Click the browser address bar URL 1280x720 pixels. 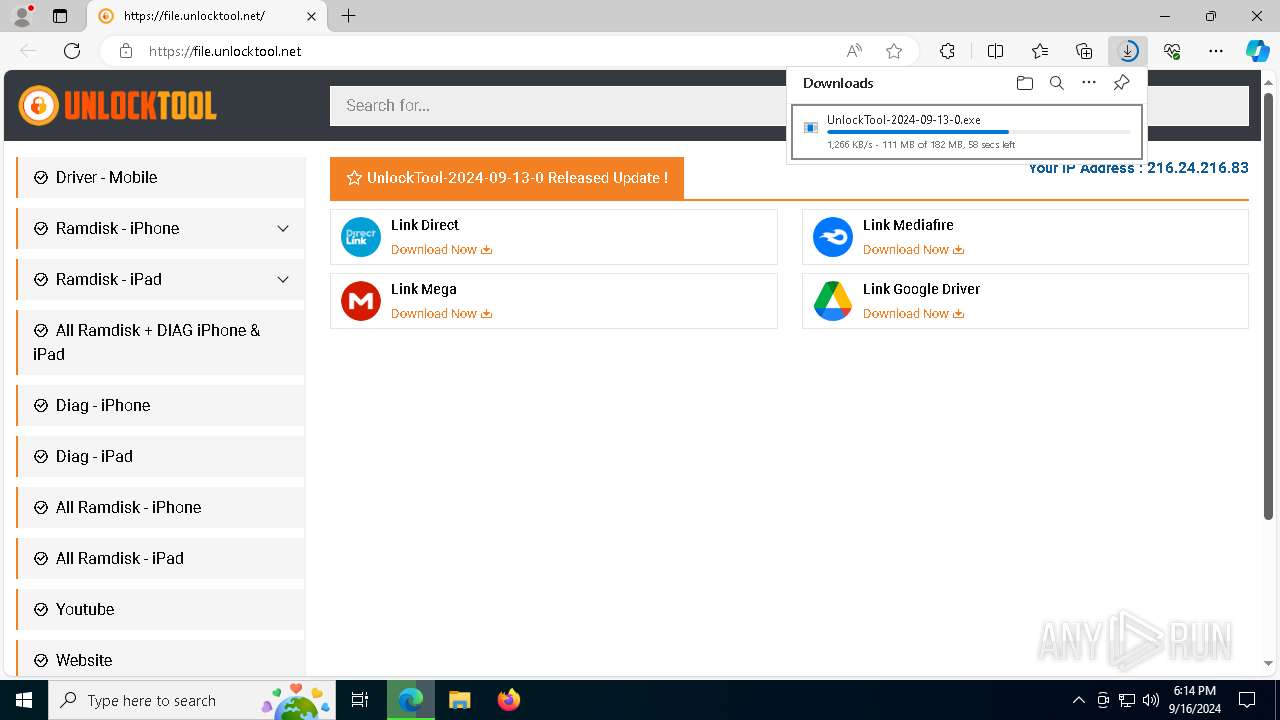pos(225,51)
